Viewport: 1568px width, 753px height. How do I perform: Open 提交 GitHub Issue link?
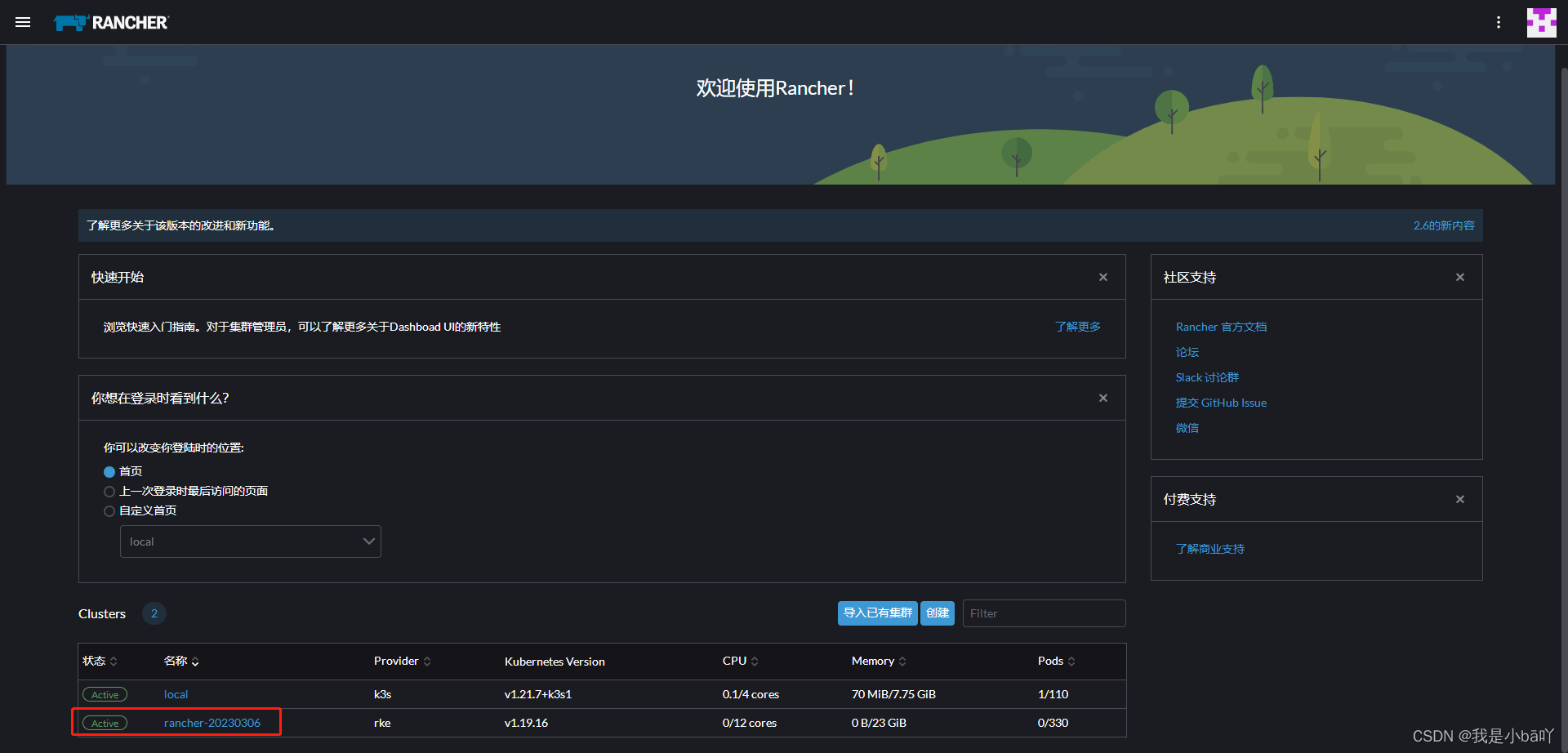tap(1221, 403)
